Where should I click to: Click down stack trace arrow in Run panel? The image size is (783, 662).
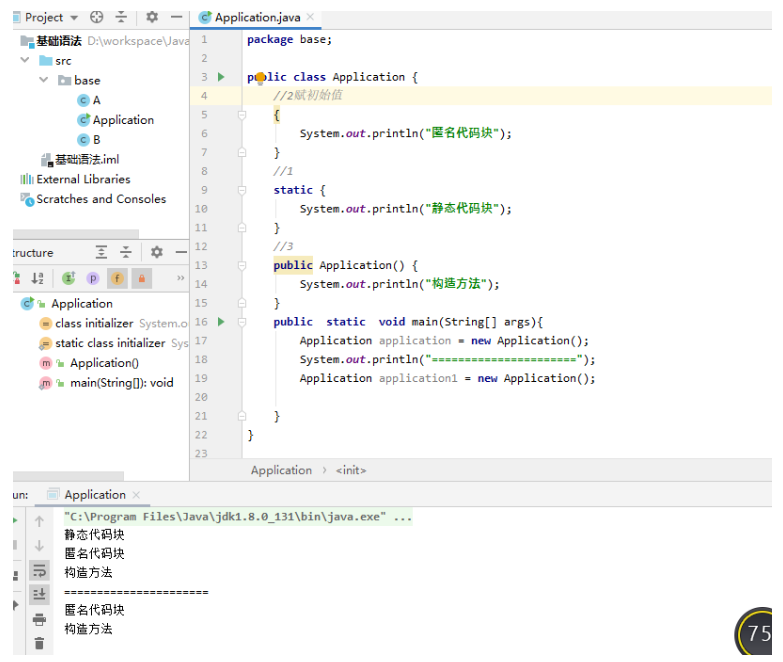tap(39, 546)
